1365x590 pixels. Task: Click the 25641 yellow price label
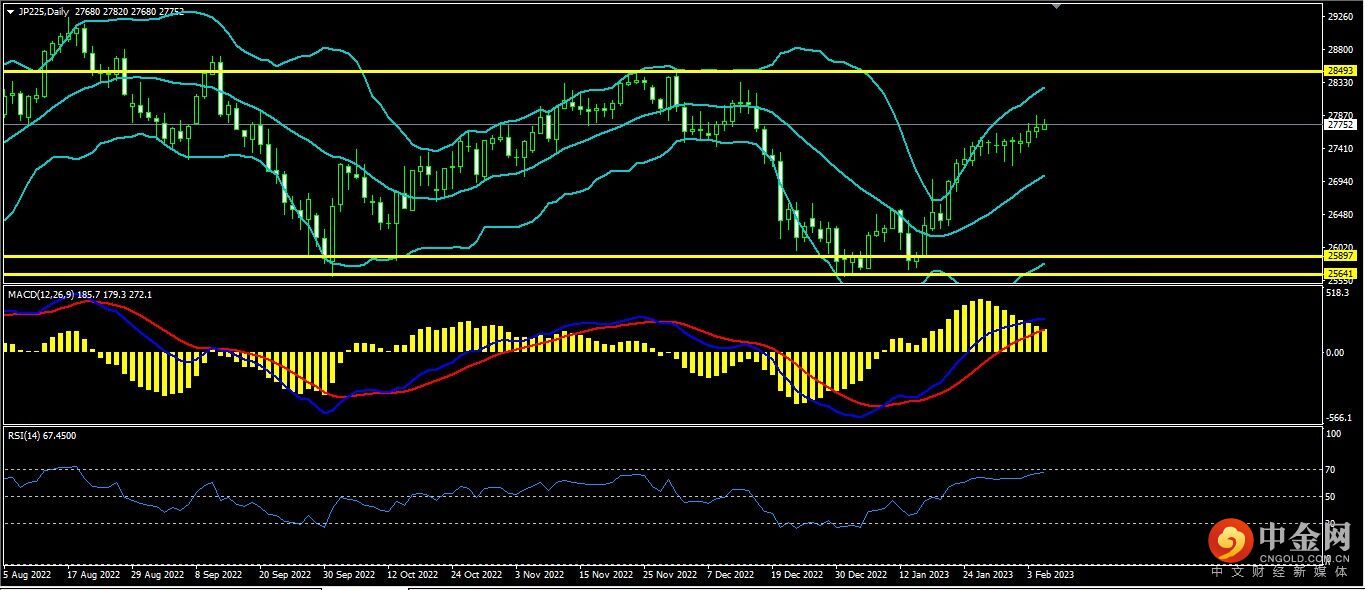(x=1339, y=273)
